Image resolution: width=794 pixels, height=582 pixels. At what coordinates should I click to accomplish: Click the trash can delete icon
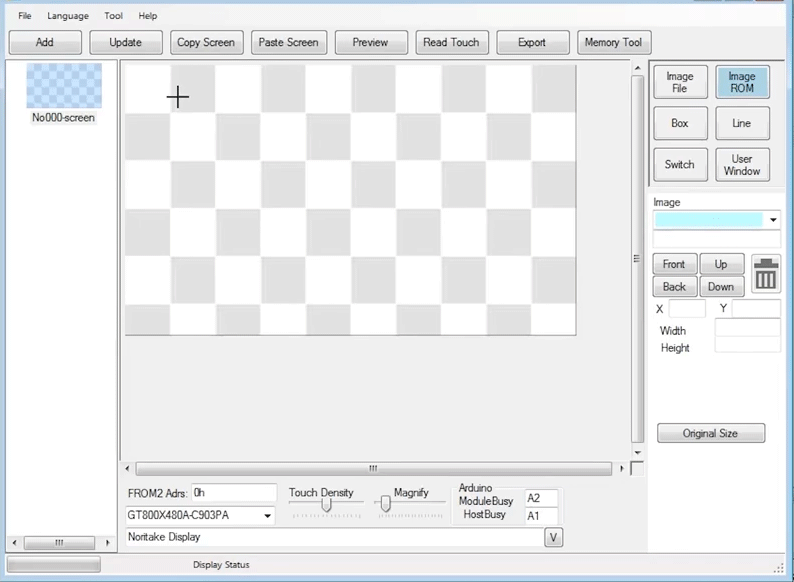[x=765, y=275]
